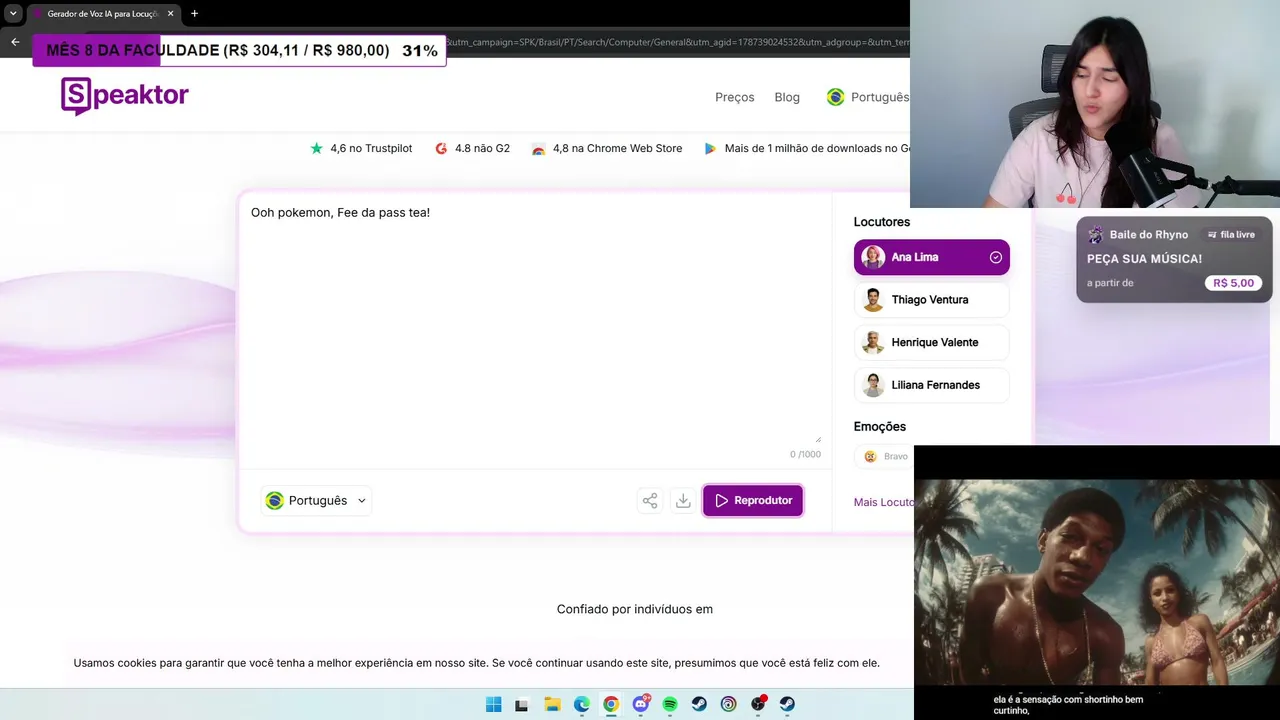The height and width of the screenshot is (720, 1280).
Task: Click the angry emoji on Bravo chip
Action: (x=870, y=456)
